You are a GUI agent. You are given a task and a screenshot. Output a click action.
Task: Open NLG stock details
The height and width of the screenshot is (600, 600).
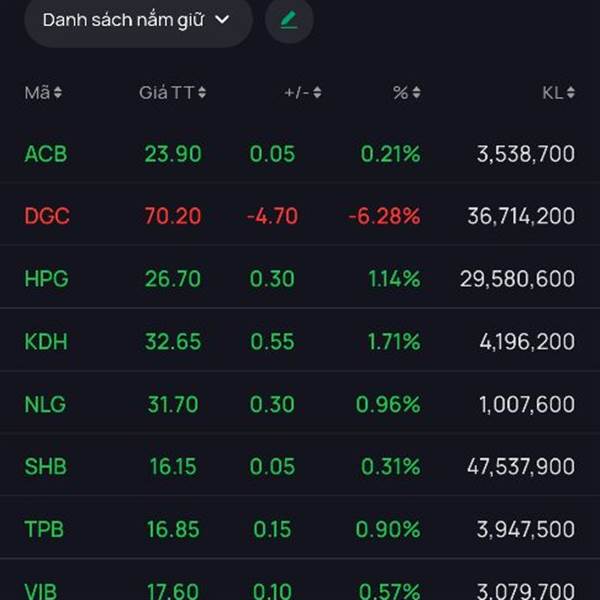pos(46,404)
